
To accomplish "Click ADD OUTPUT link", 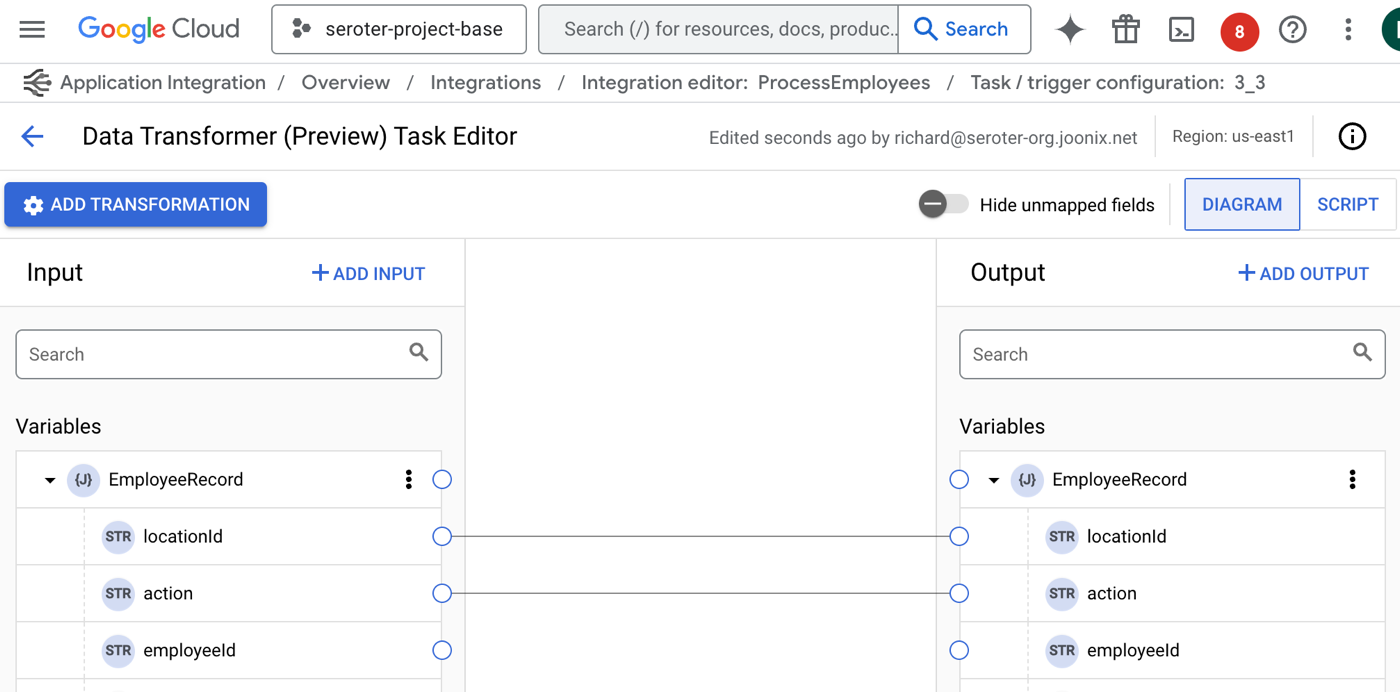I will (1303, 273).
